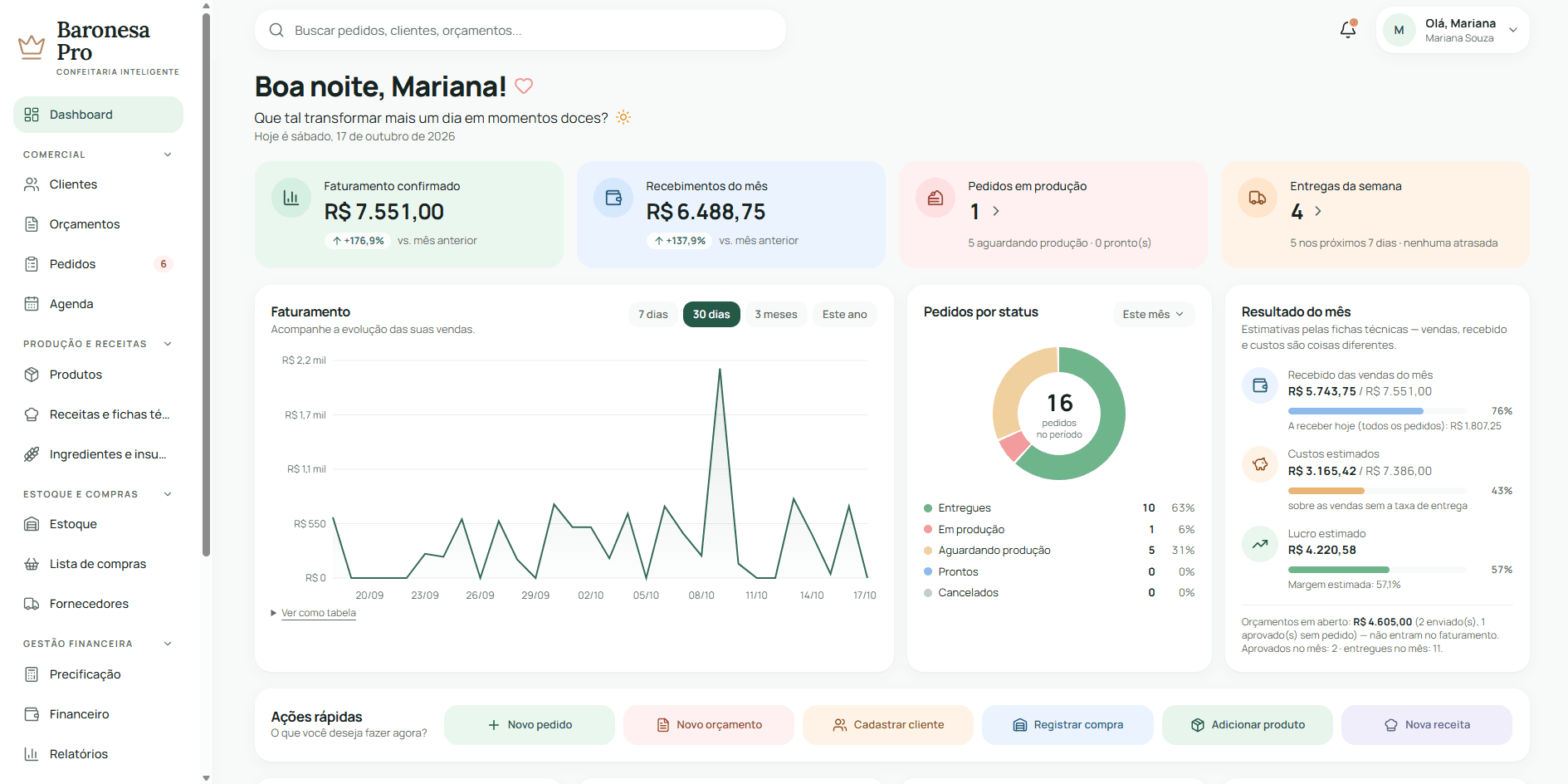Image resolution: width=1568 pixels, height=784 pixels.
Task: Open Clientes from the sidebar
Action: tap(98, 184)
